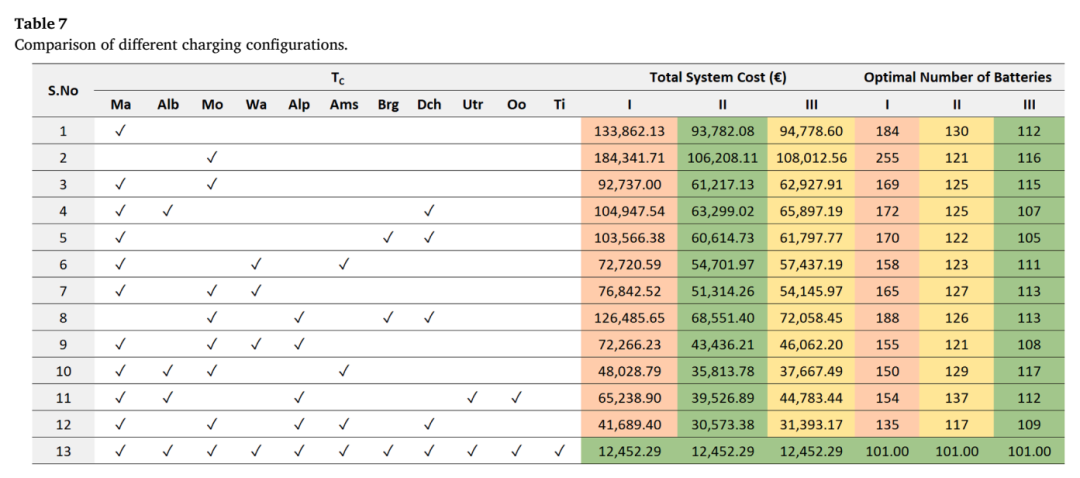Click the cost value 108,012.56
Image resolution: width=1080 pixels, height=478 pixels.
coord(811,158)
